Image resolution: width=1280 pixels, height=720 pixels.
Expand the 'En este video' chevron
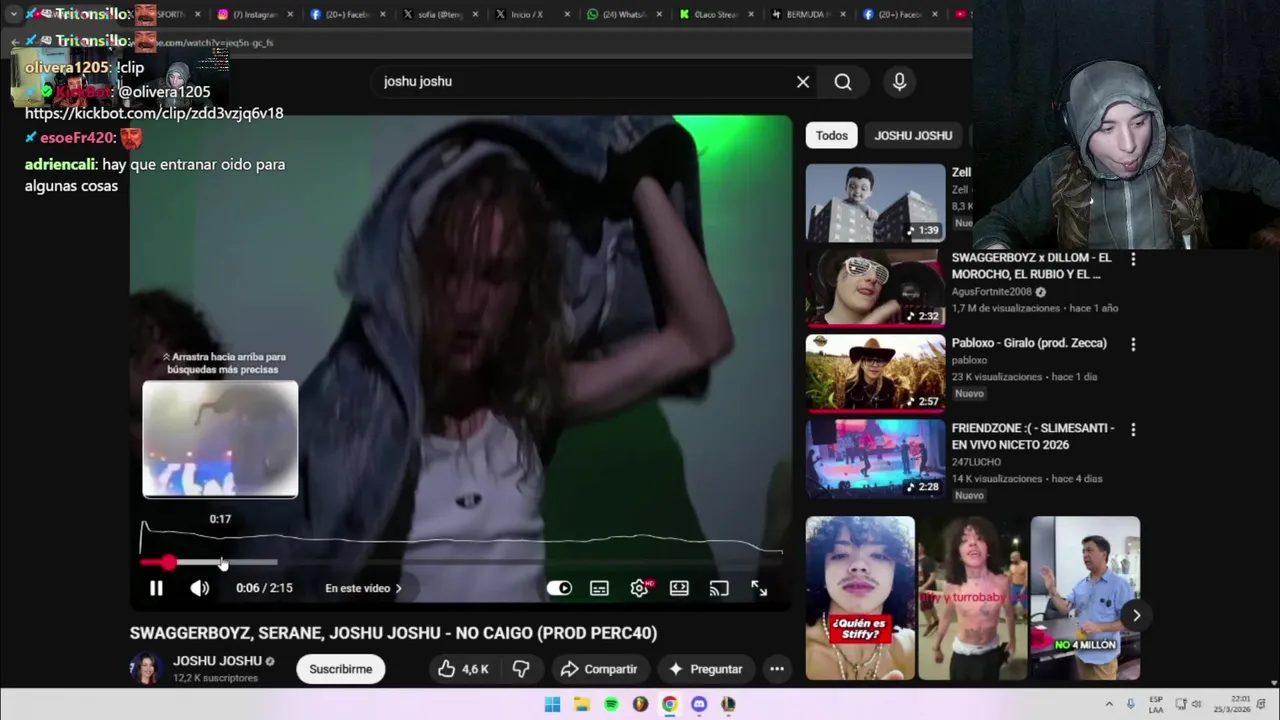tap(398, 588)
